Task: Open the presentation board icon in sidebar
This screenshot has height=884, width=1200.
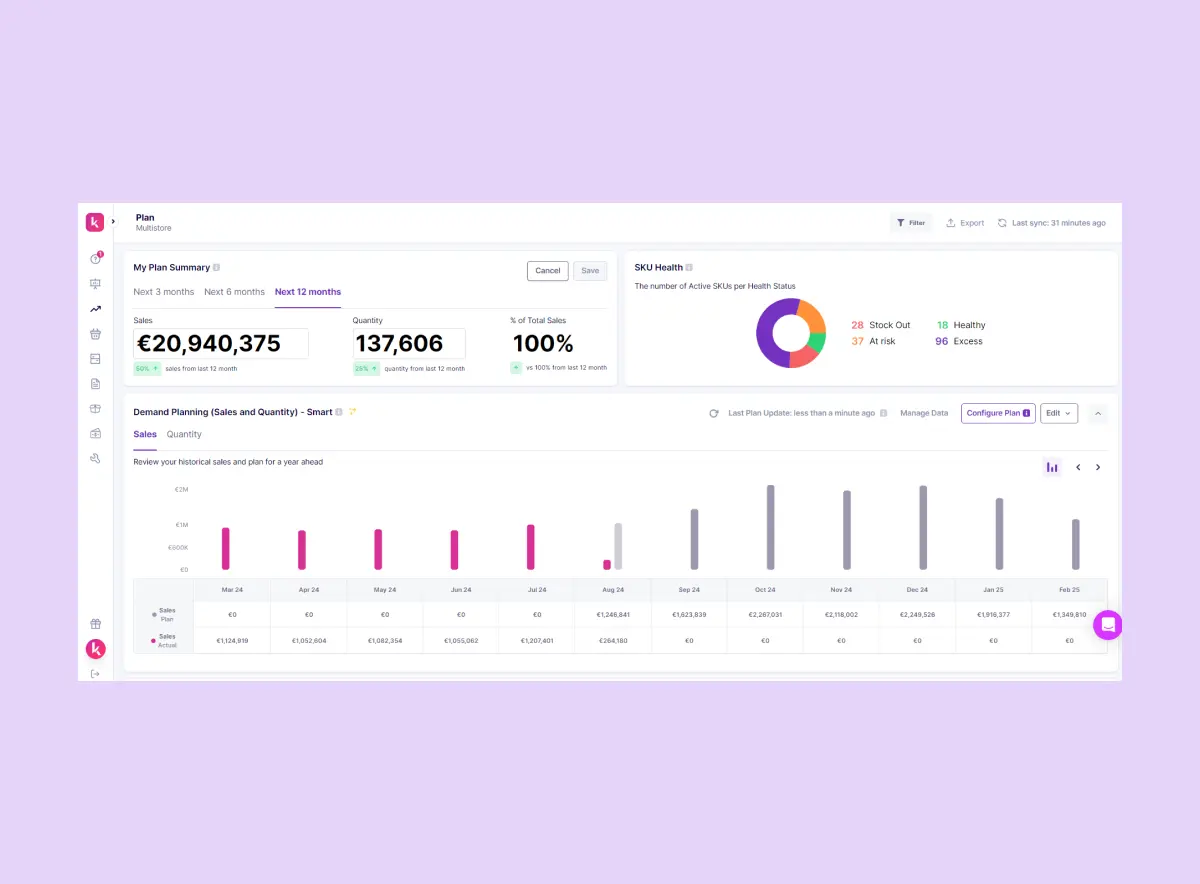Action: tap(95, 284)
